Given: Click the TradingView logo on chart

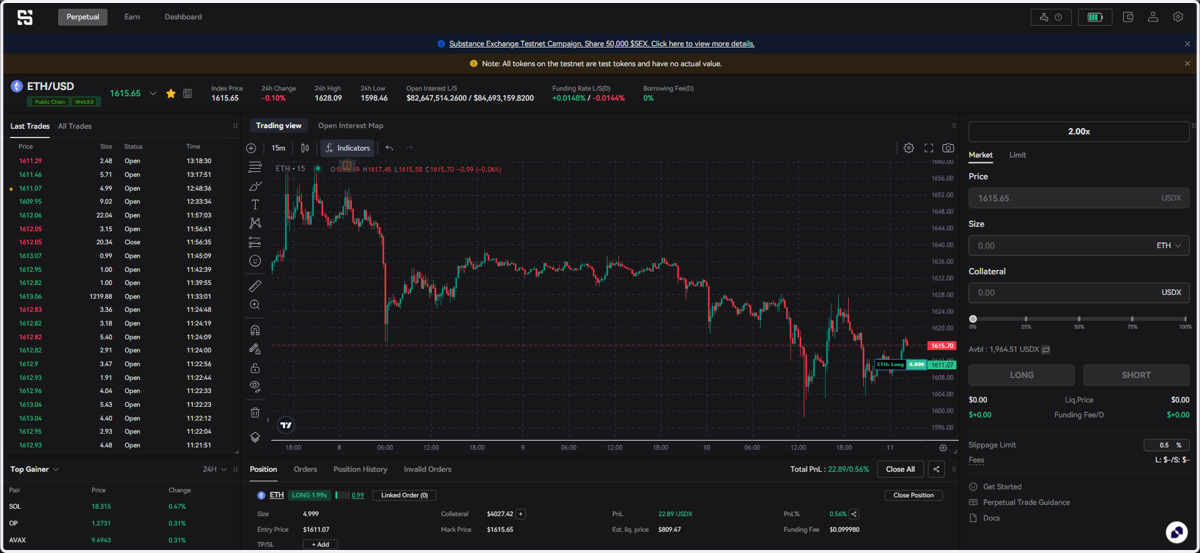Looking at the screenshot, I should click(x=286, y=425).
